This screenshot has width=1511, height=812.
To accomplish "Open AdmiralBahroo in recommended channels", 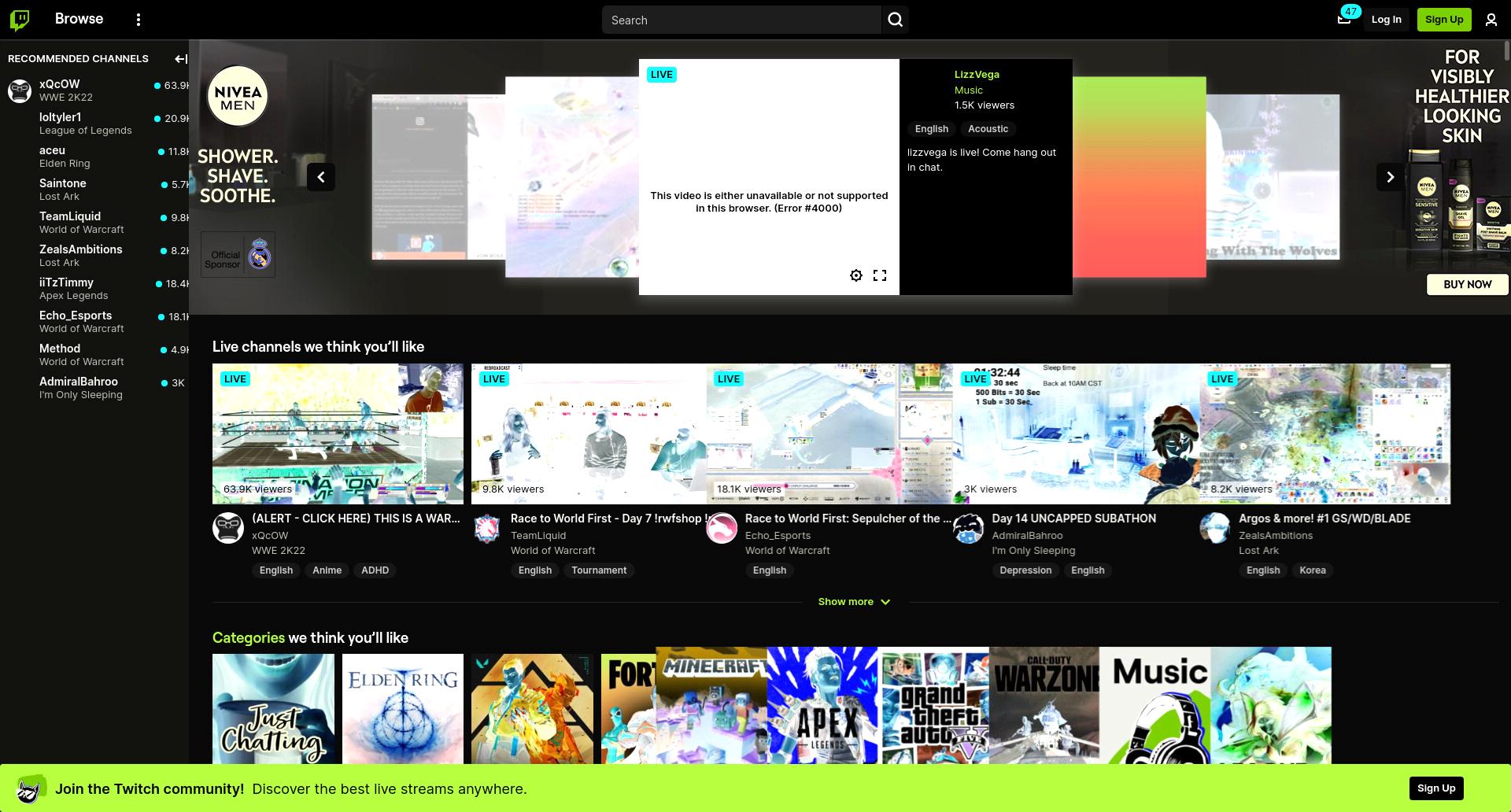I will pos(94,388).
